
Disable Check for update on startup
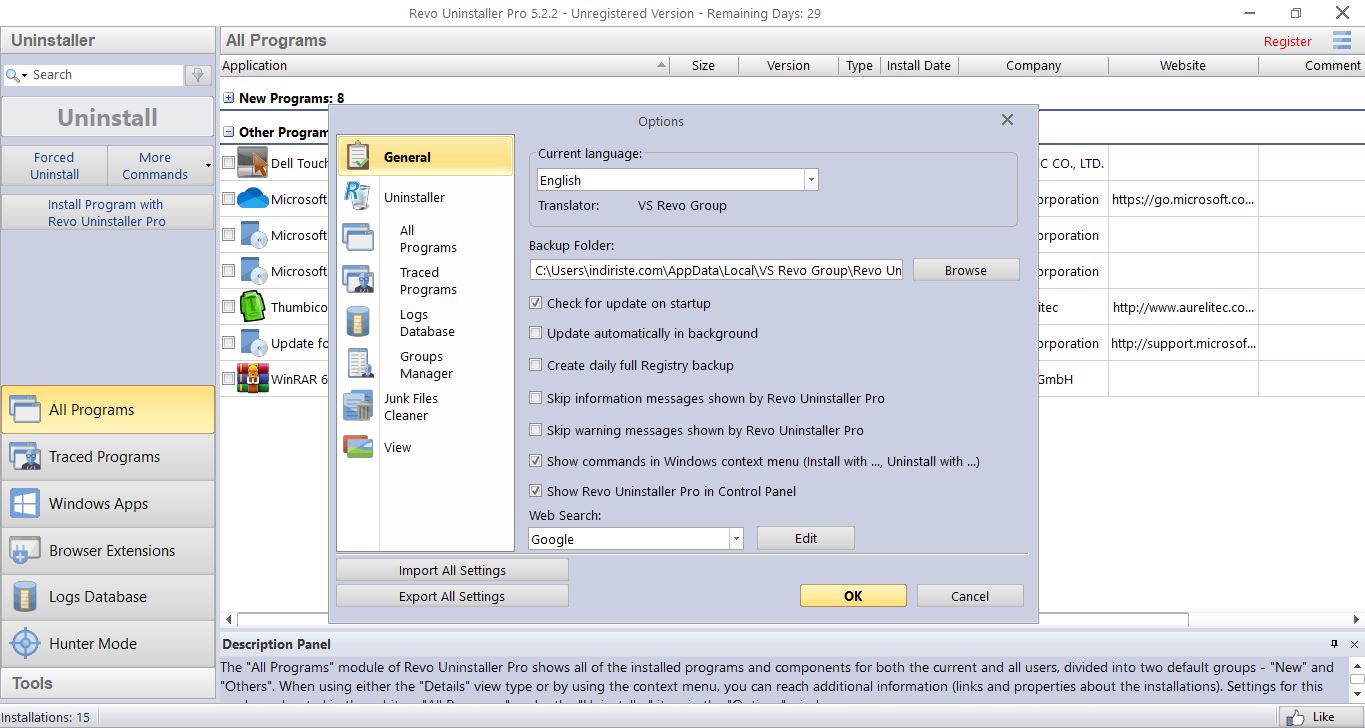pyautogui.click(x=536, y=303)
